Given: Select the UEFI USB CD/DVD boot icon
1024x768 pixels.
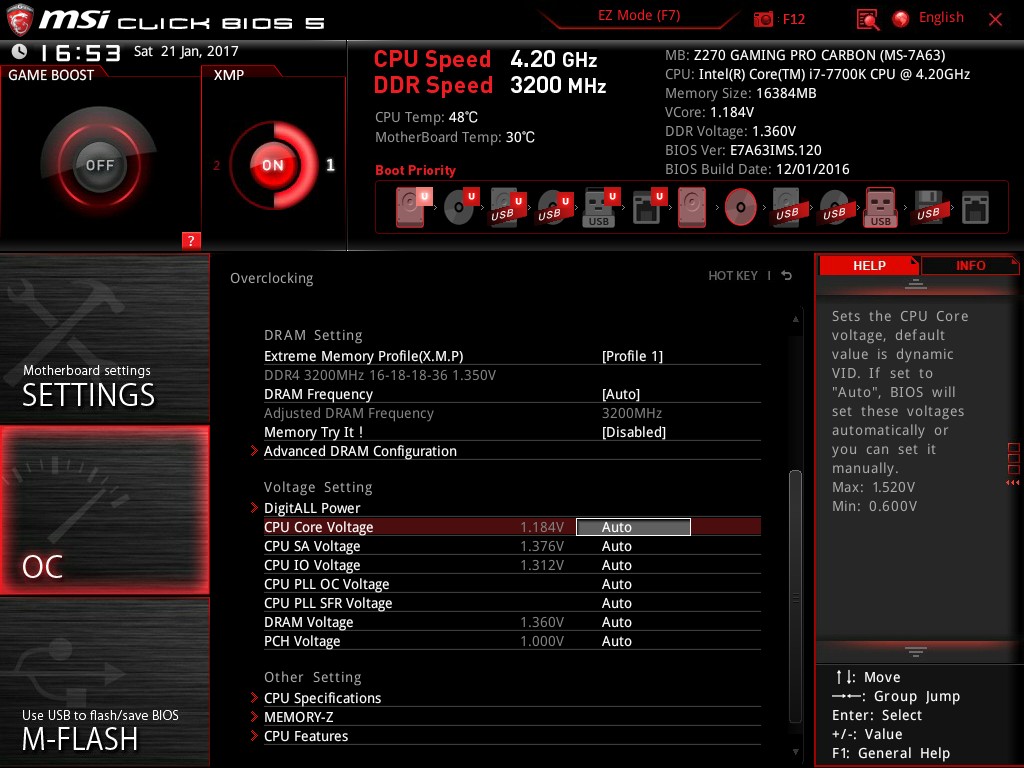Looking at the screenshot, I should click(x=555, y=207).
